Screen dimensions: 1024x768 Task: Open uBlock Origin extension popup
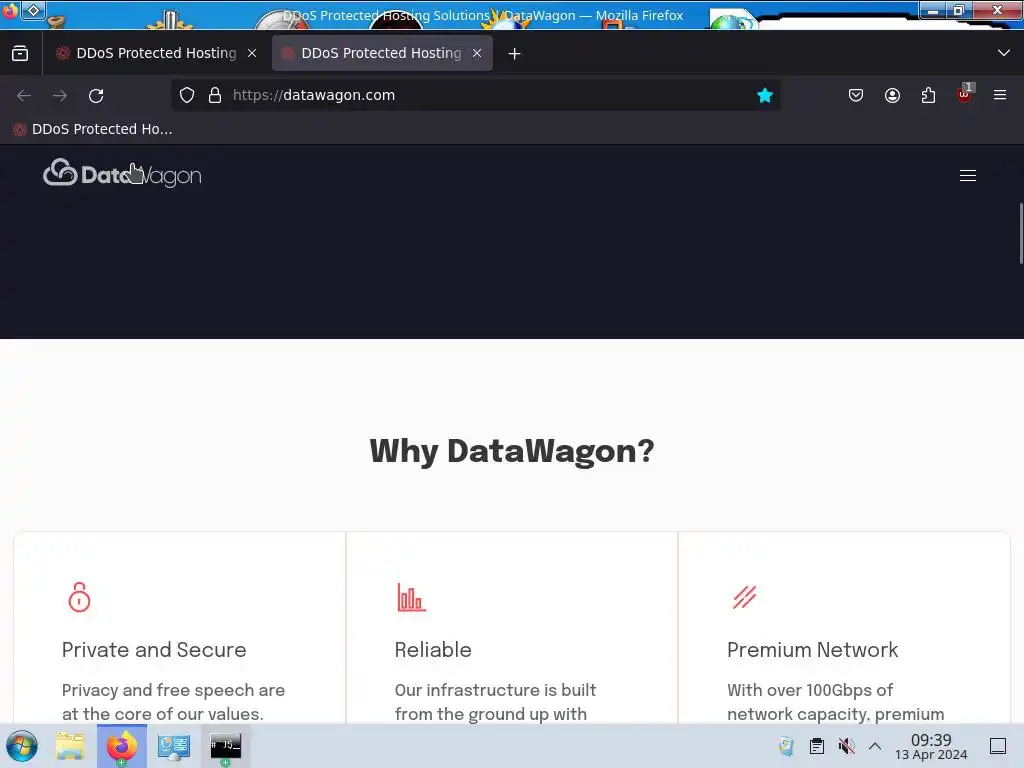click(965, 95)
